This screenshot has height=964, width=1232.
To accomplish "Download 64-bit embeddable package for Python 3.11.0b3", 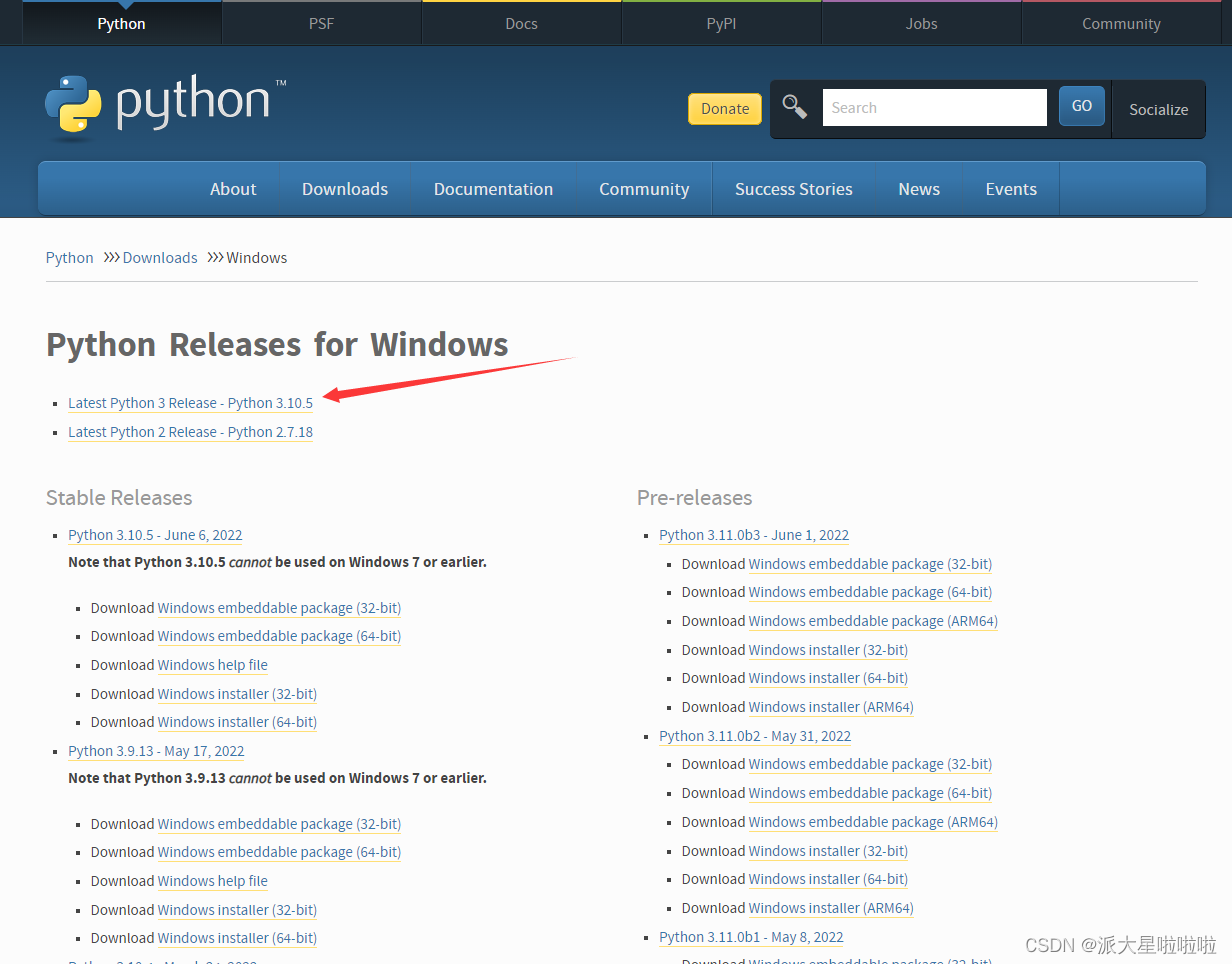I will click(870, 592).
